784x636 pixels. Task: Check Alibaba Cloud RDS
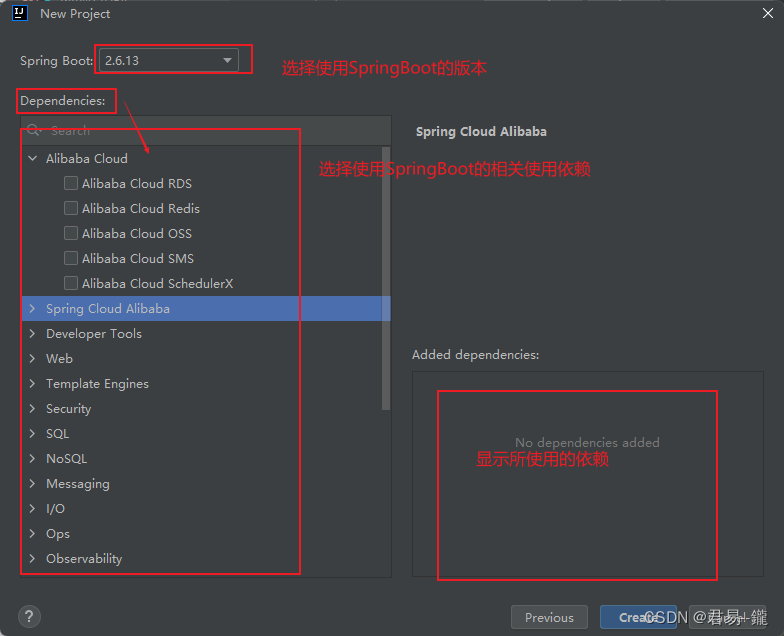tap(71, 184)
